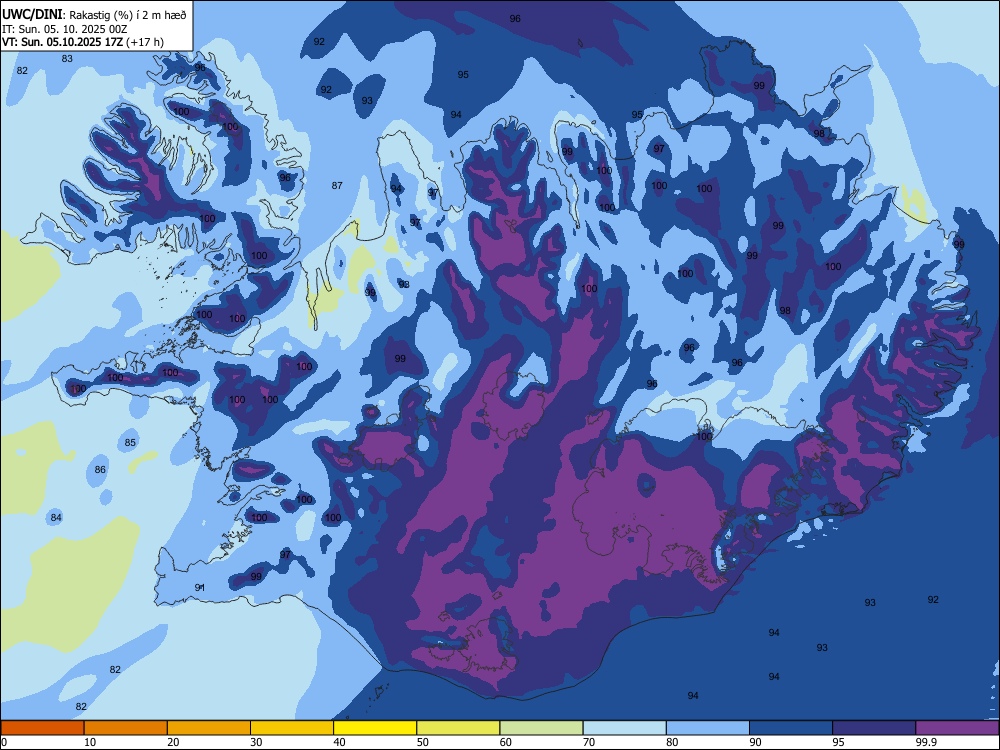Select the pale yellow 50–60 legend swatch
The image size is (1000, 750).
458,728
